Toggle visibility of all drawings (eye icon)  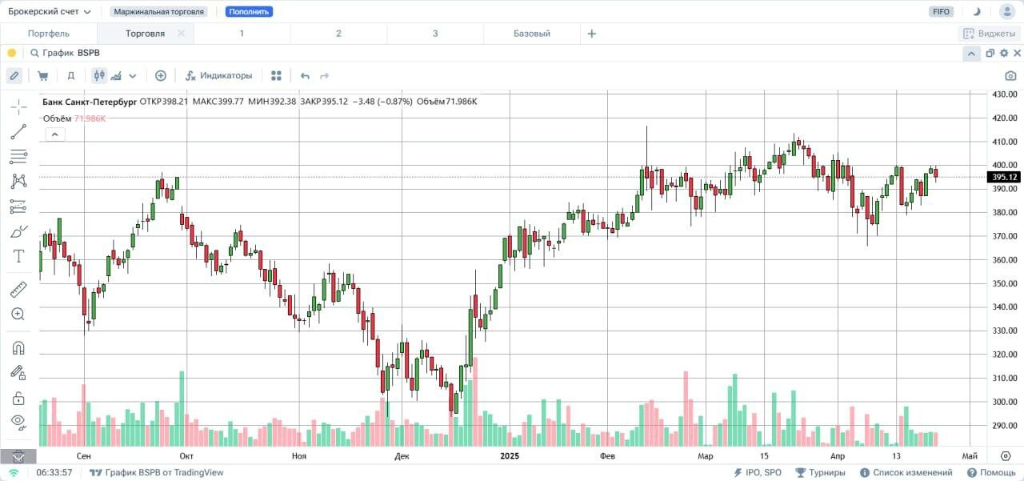point(18,421)
